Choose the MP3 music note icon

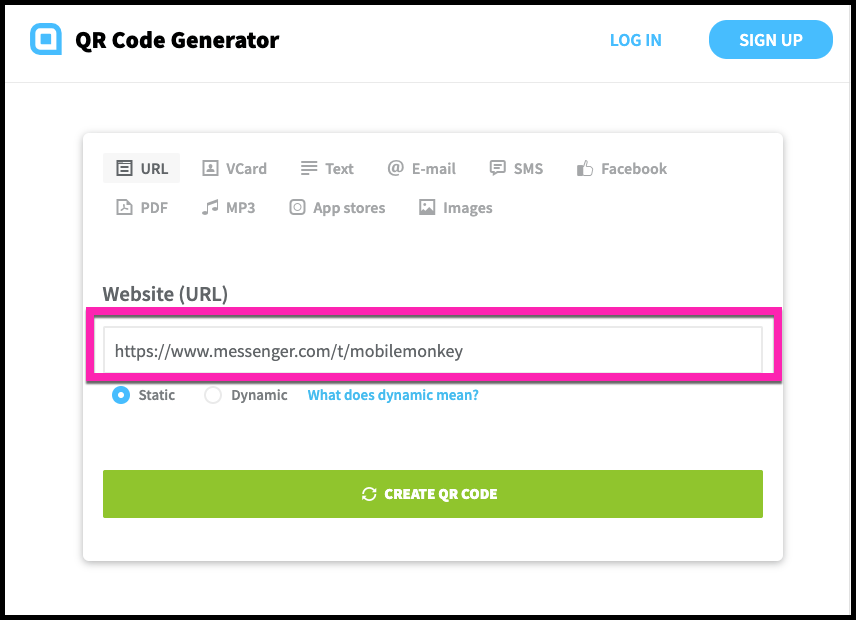(210, 208)
